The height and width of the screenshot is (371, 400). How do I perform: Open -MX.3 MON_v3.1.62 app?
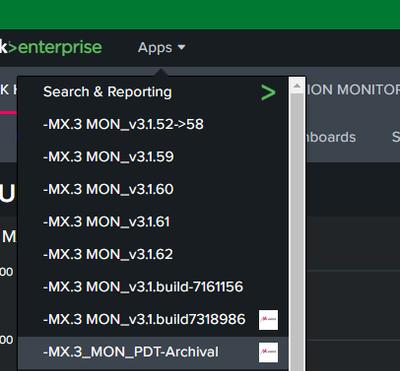pos(153,254)
